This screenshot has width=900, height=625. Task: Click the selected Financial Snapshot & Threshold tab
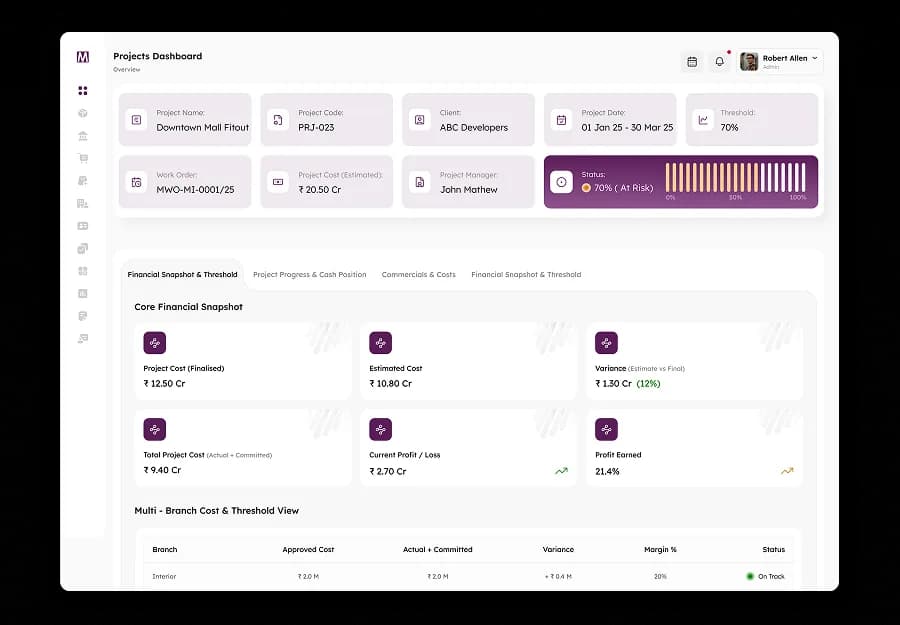(x=183, y=274)
